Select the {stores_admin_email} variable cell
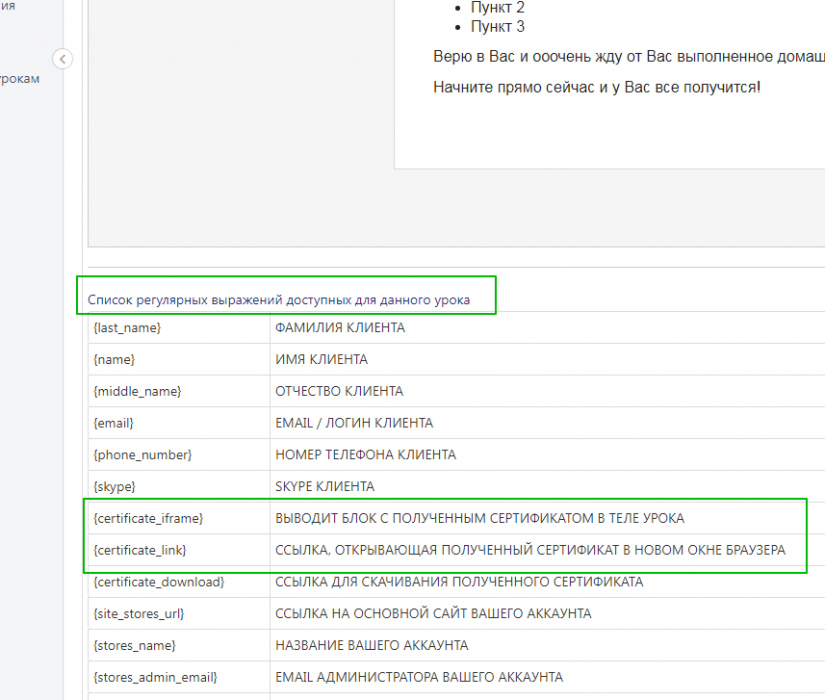825x700 pixels. click(155, 677)
